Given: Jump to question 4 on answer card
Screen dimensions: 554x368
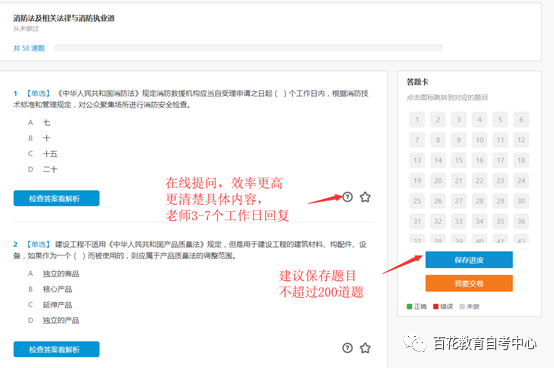Looking at the screenshot, I should tap(479, 119).
